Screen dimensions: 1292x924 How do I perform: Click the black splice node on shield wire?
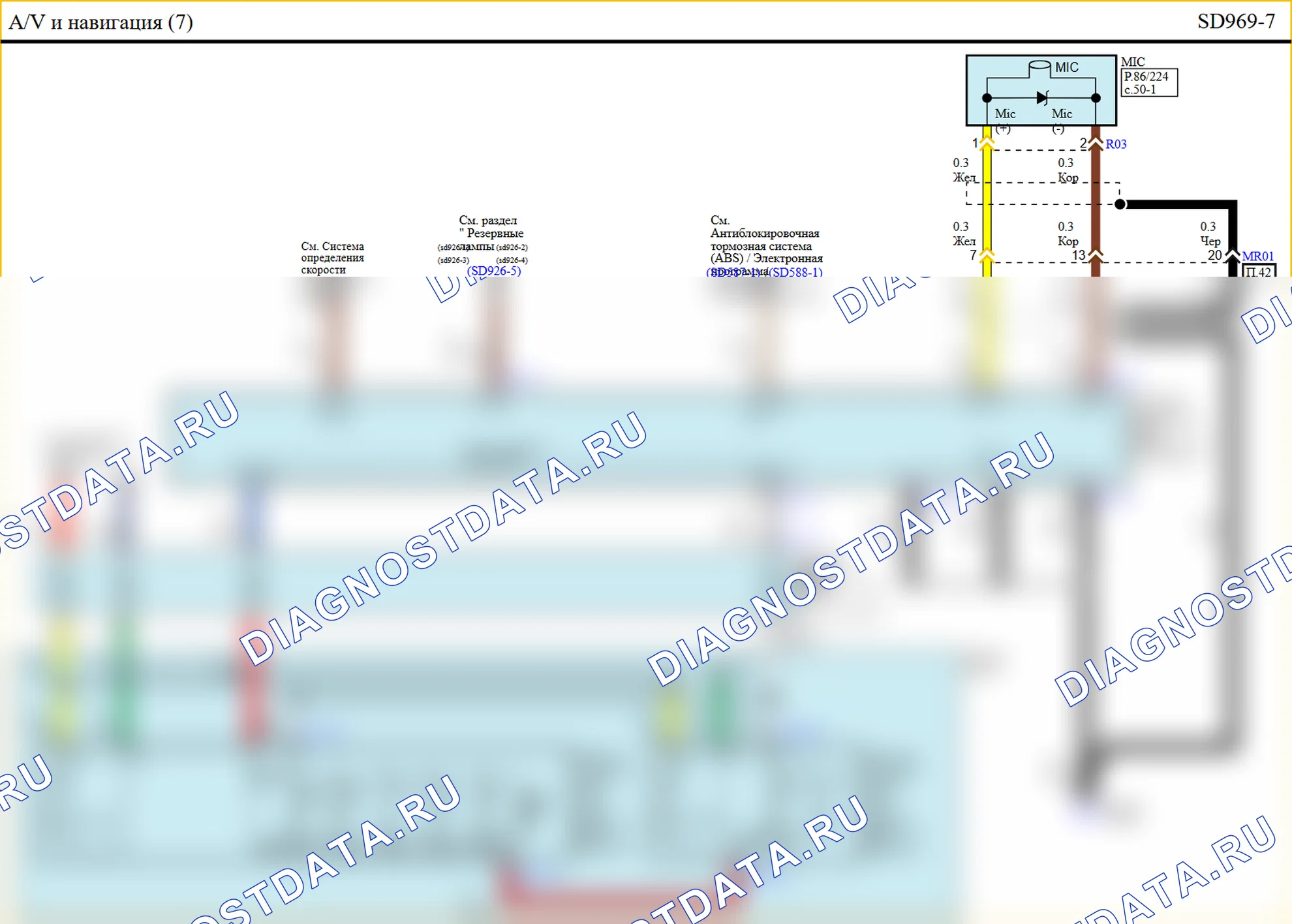click(x=1120, y=204)
